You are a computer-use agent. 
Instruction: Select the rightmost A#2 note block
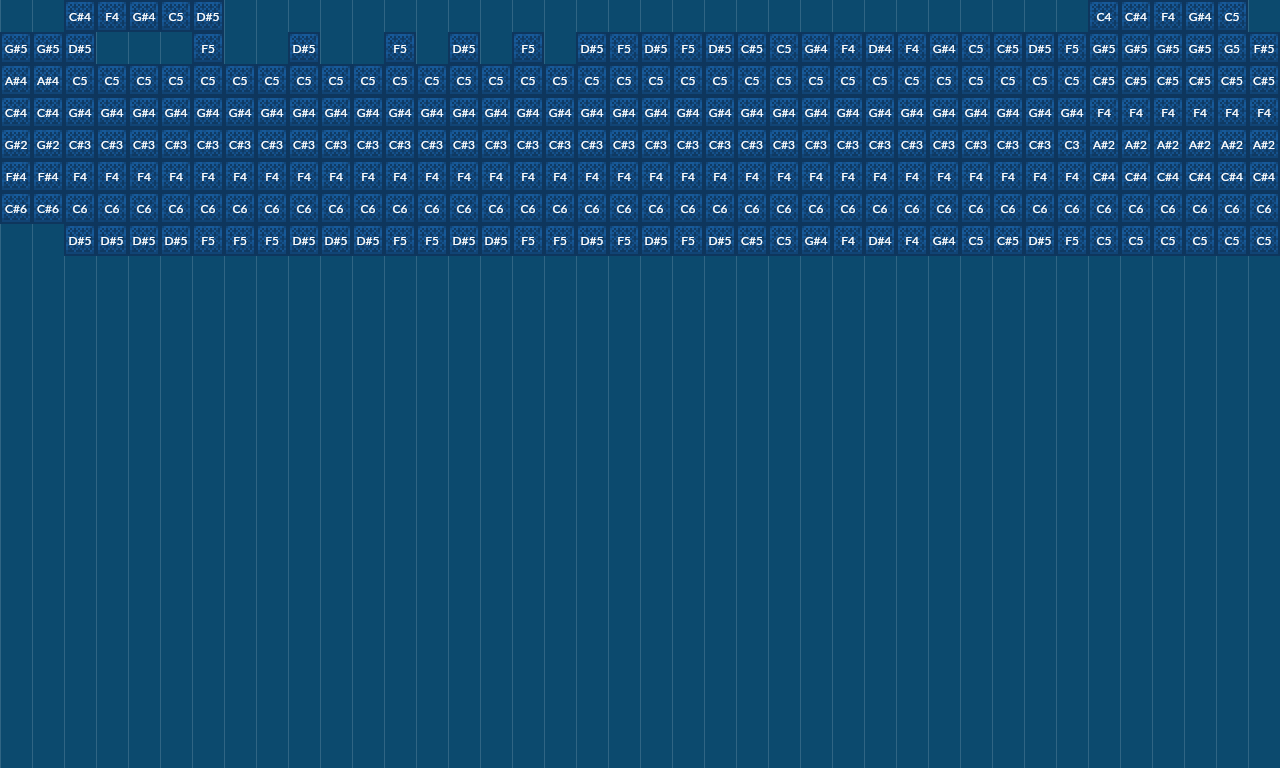1263,145
